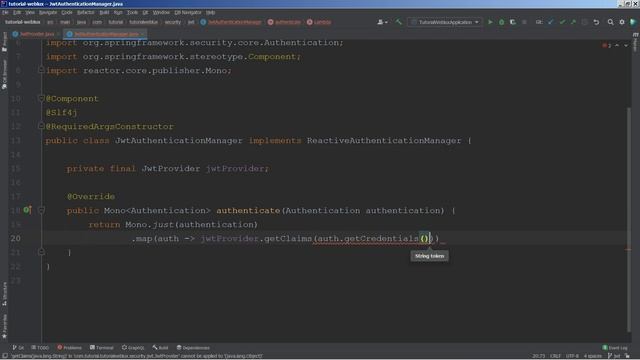Image resolution: width=640 pixels, height=360 pixels.
Task: Open the Build tool window
Action: tap(160, 348)
